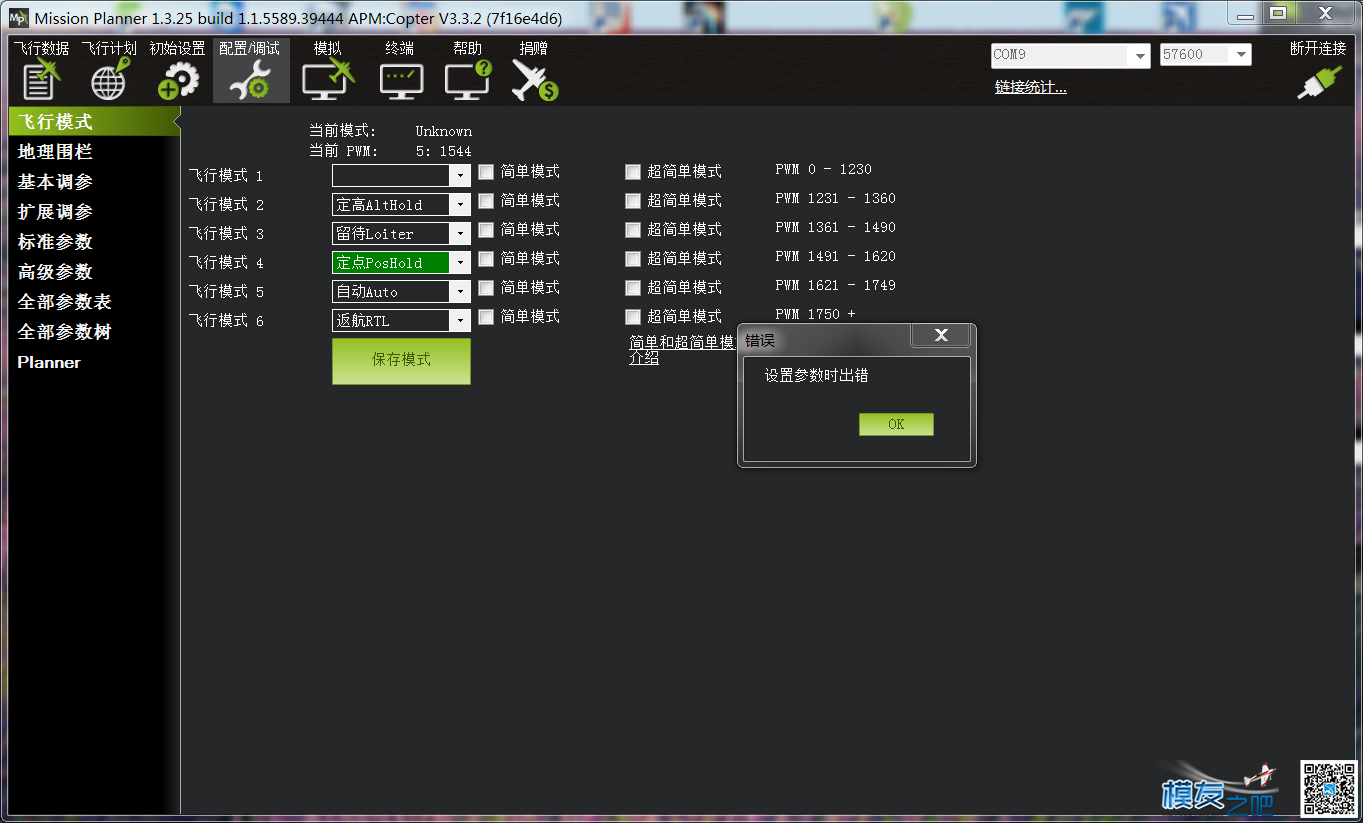
Task: Toggle 简单模式 for flight mode 1
Action: 486,172
